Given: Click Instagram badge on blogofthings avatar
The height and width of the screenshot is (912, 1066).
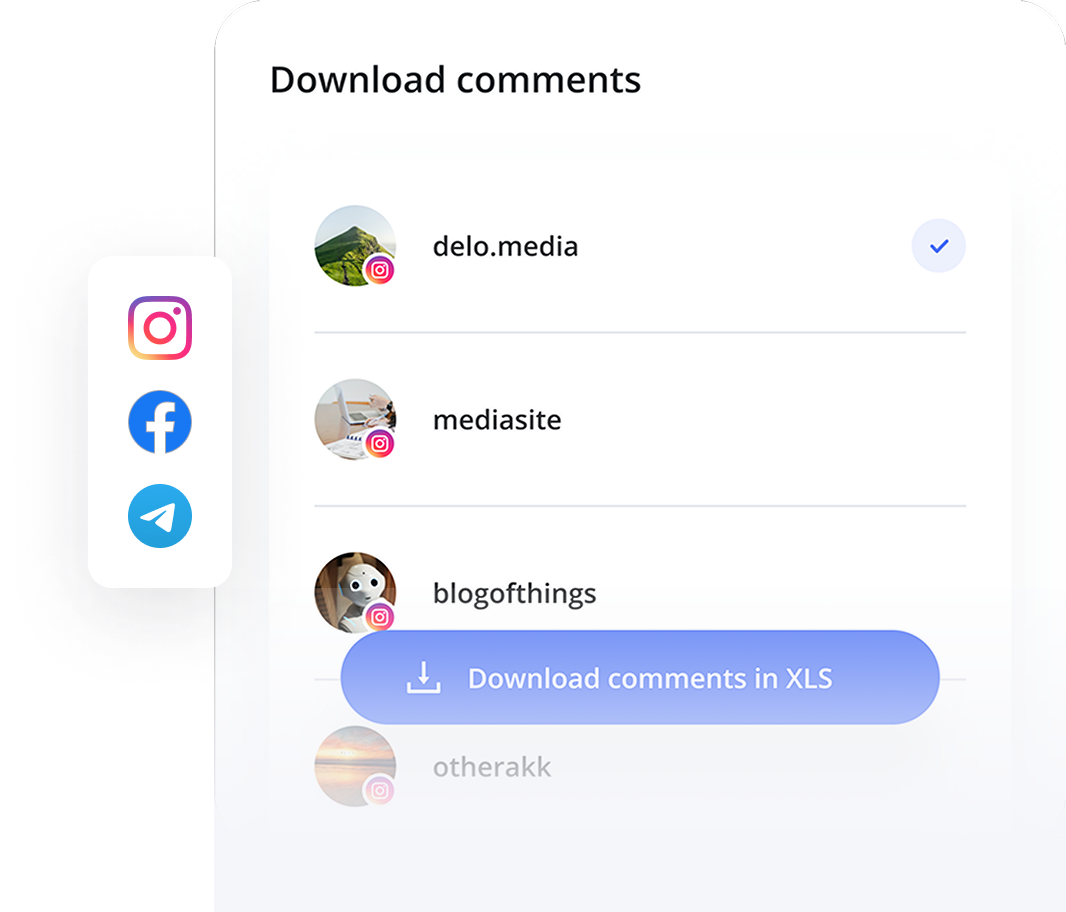Looking at the screenshot, I should 380,617.
